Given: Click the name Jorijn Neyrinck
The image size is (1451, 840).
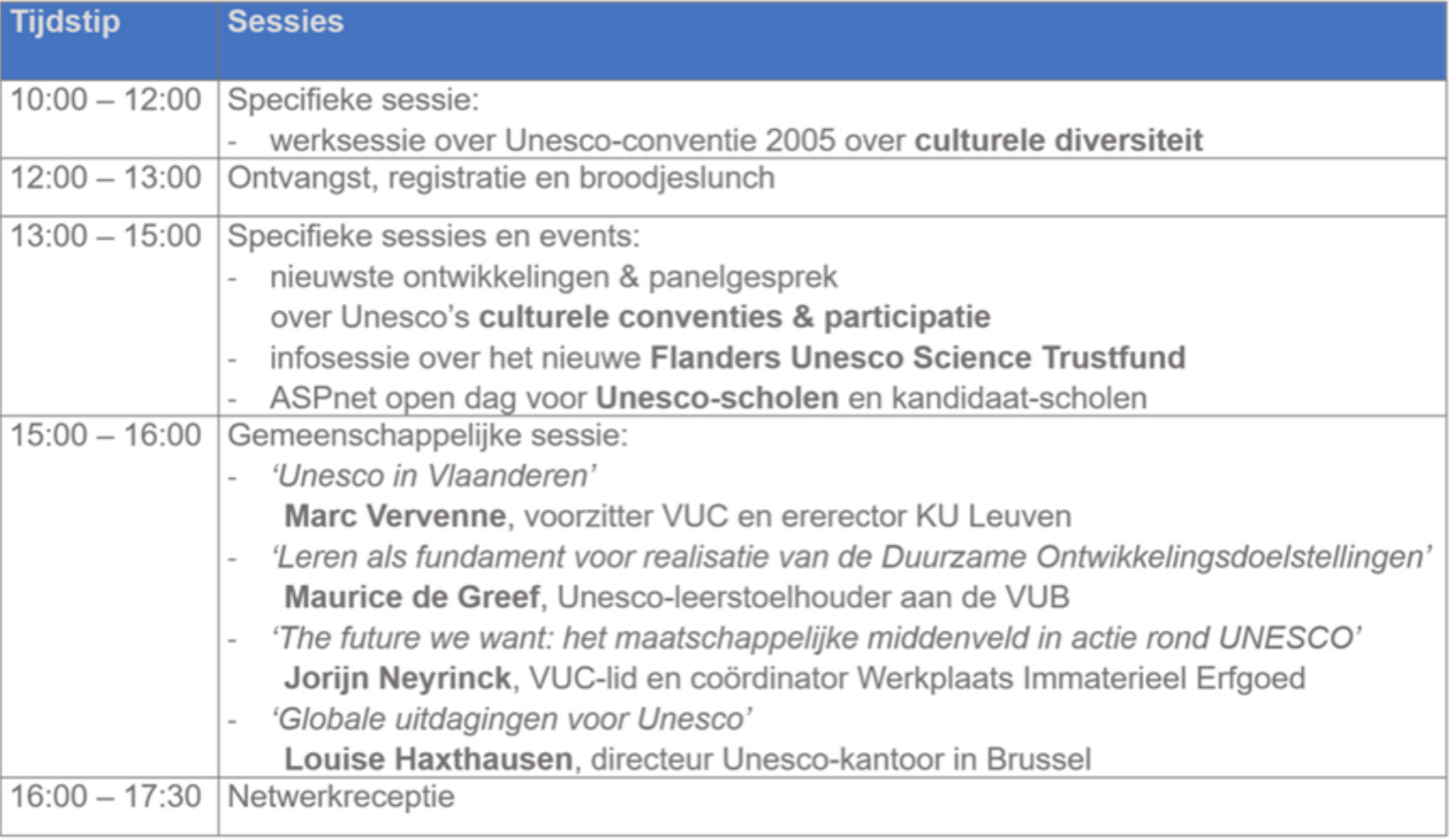Looking at the screenshot, I should click(398, 679).
